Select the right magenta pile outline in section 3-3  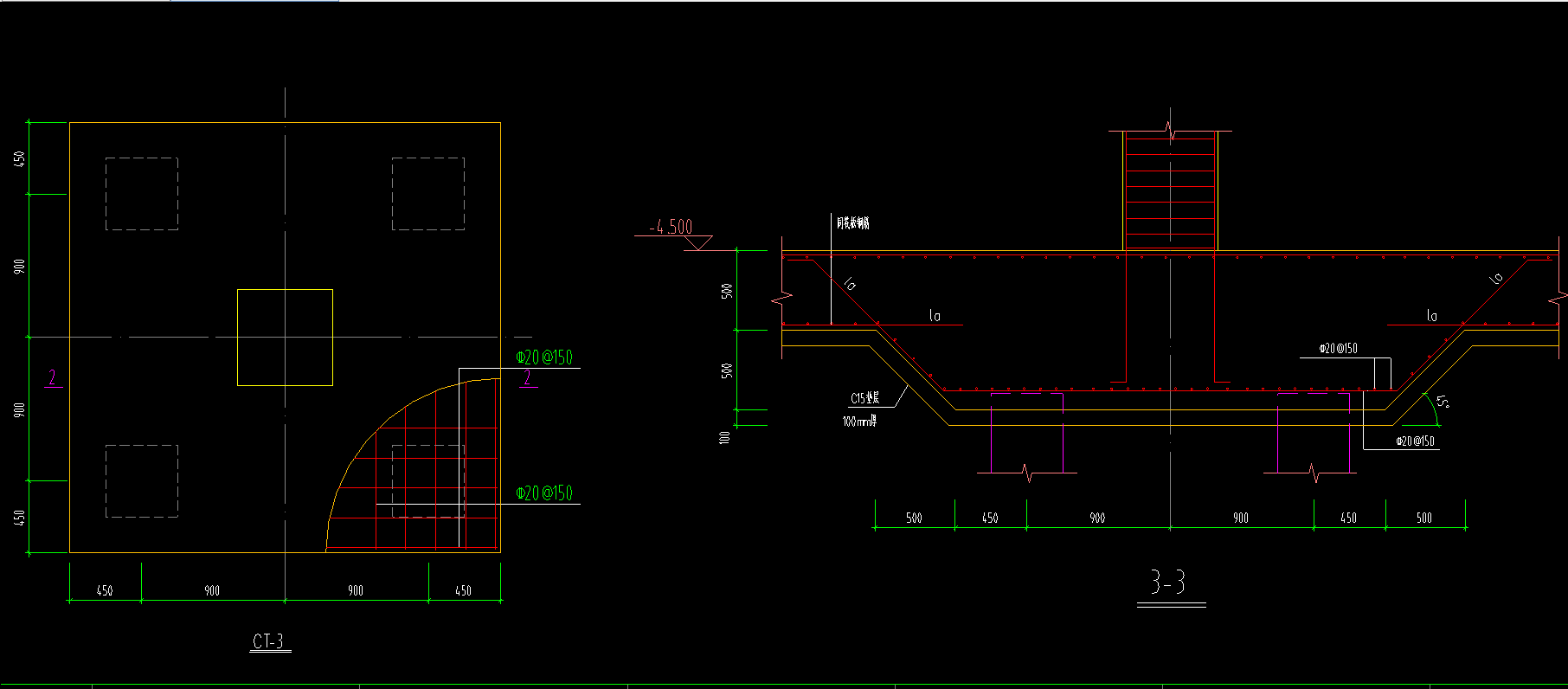[1314, 433]
